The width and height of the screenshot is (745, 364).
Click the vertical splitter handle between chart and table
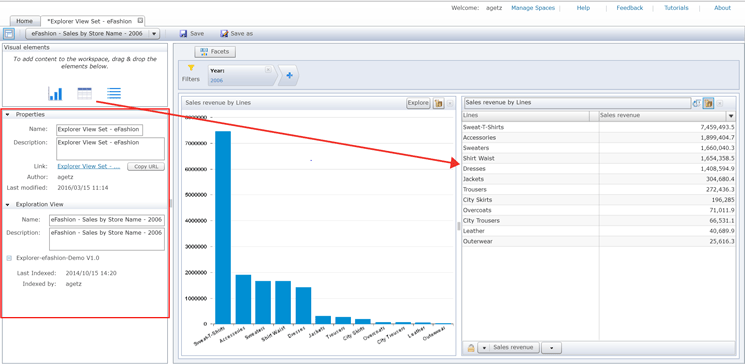point(458,226)
